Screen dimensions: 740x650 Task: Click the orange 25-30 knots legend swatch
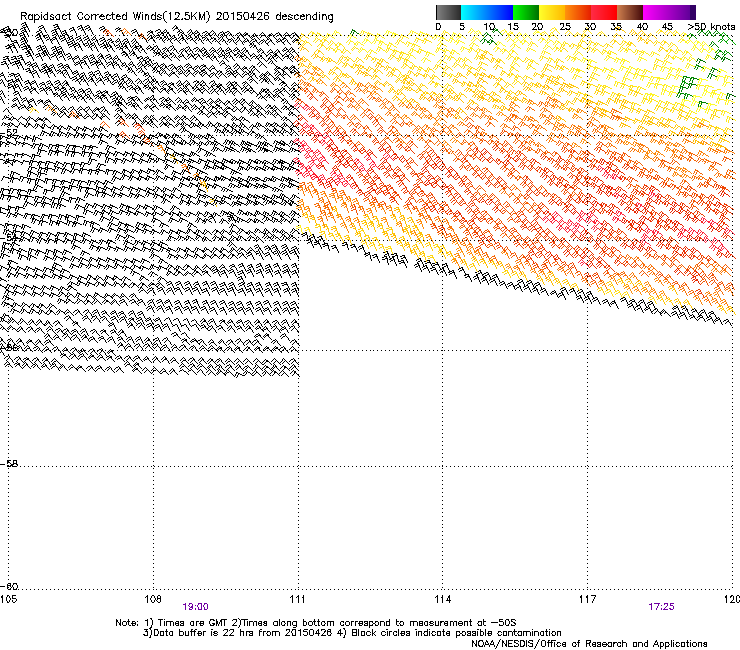(578, 12)
